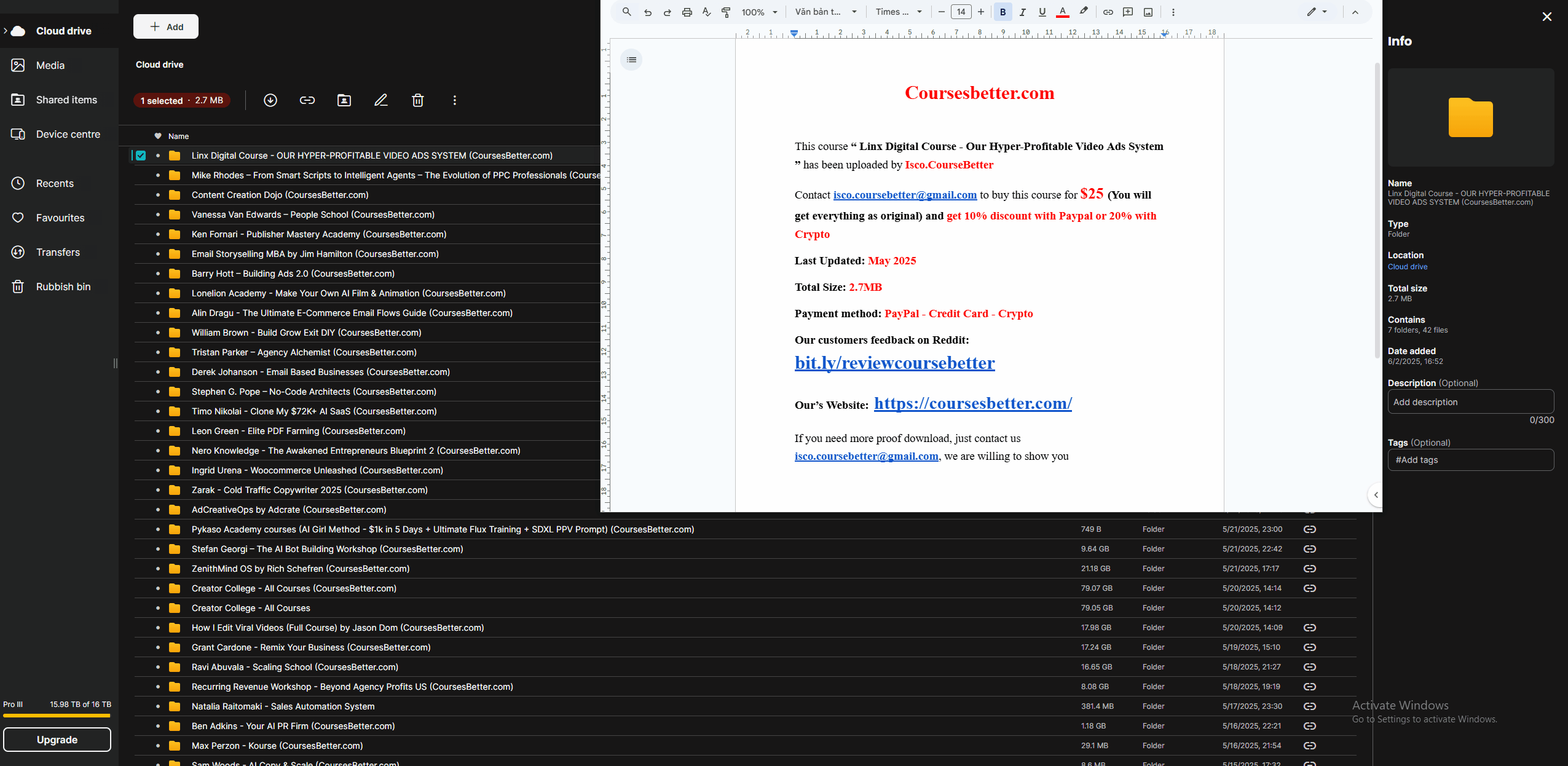Open the text color picker
This screenshot has width=1568, height=766.
(1062, 12)
